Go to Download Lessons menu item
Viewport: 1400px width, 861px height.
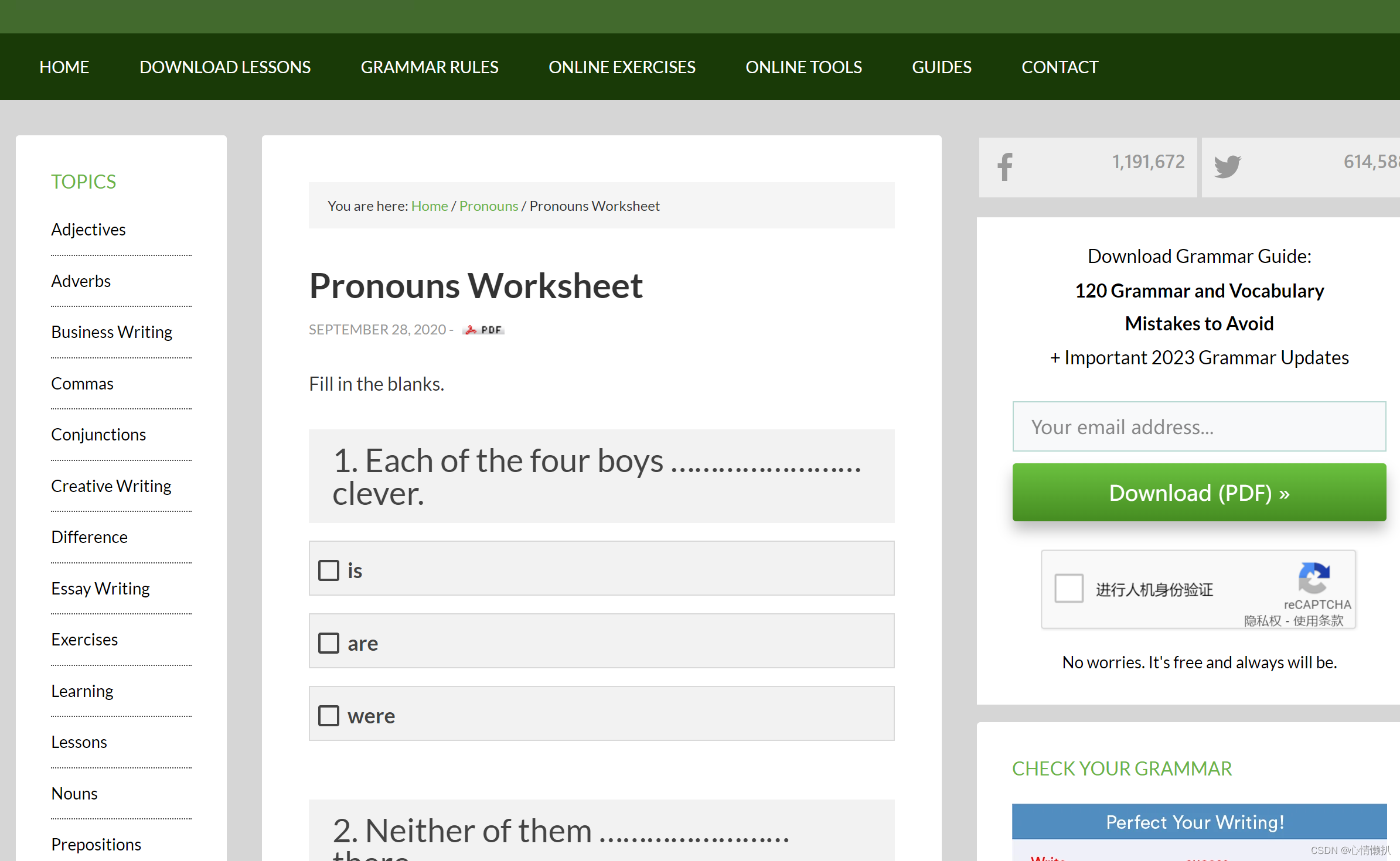225,67
